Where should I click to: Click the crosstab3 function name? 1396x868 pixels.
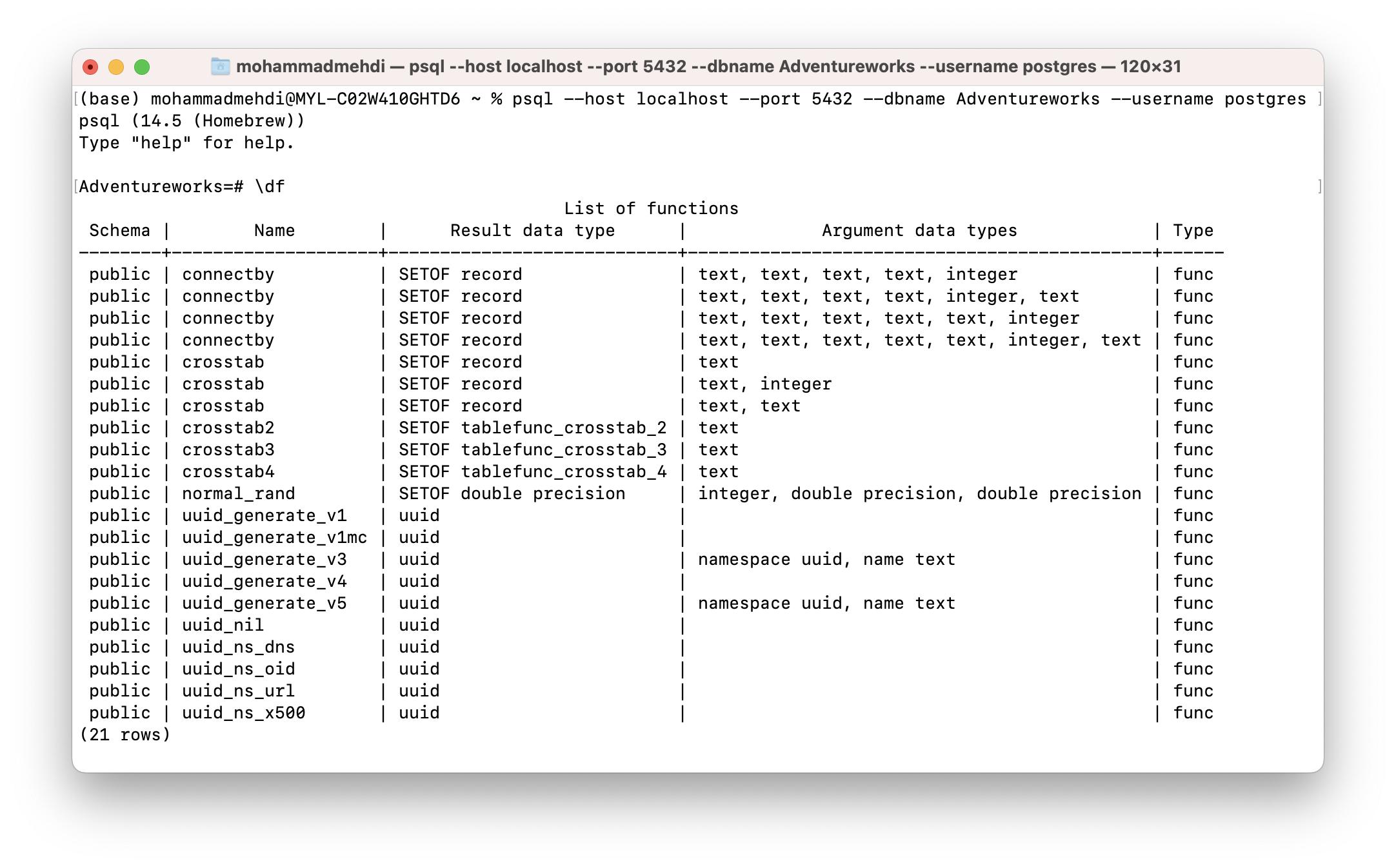(228, 450)
